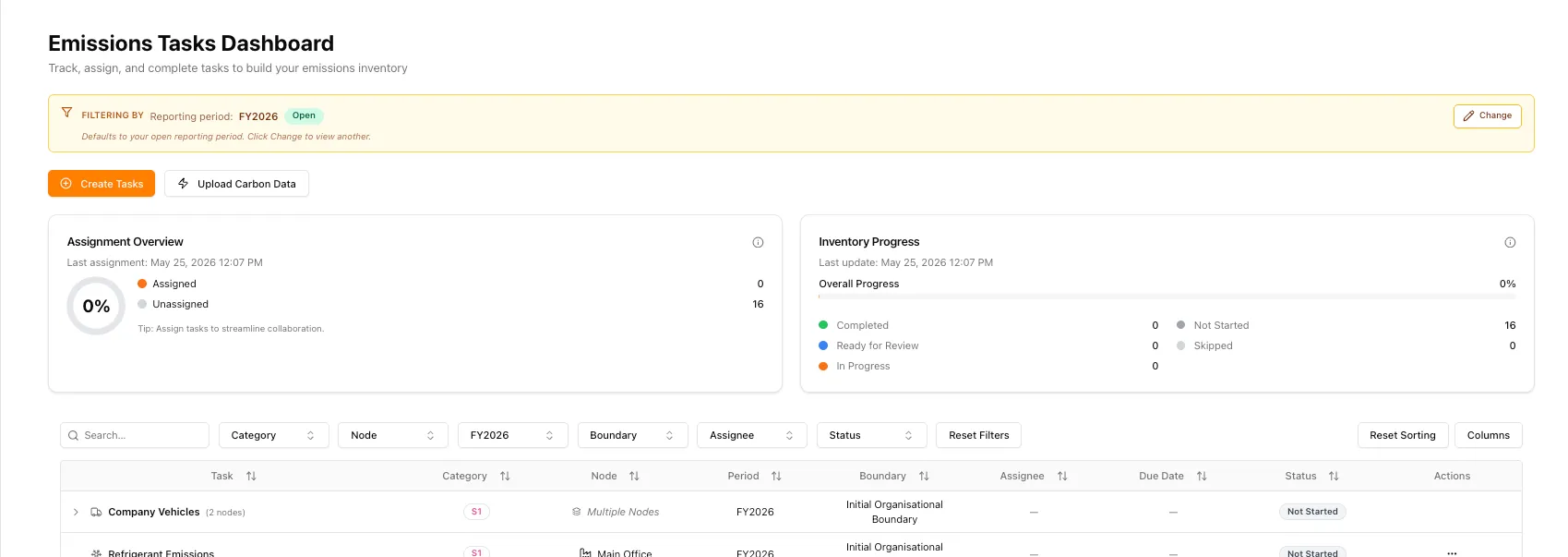
Task: Click the green Completed legend dot
Action: pyautogui.click(x=823, y=325)
